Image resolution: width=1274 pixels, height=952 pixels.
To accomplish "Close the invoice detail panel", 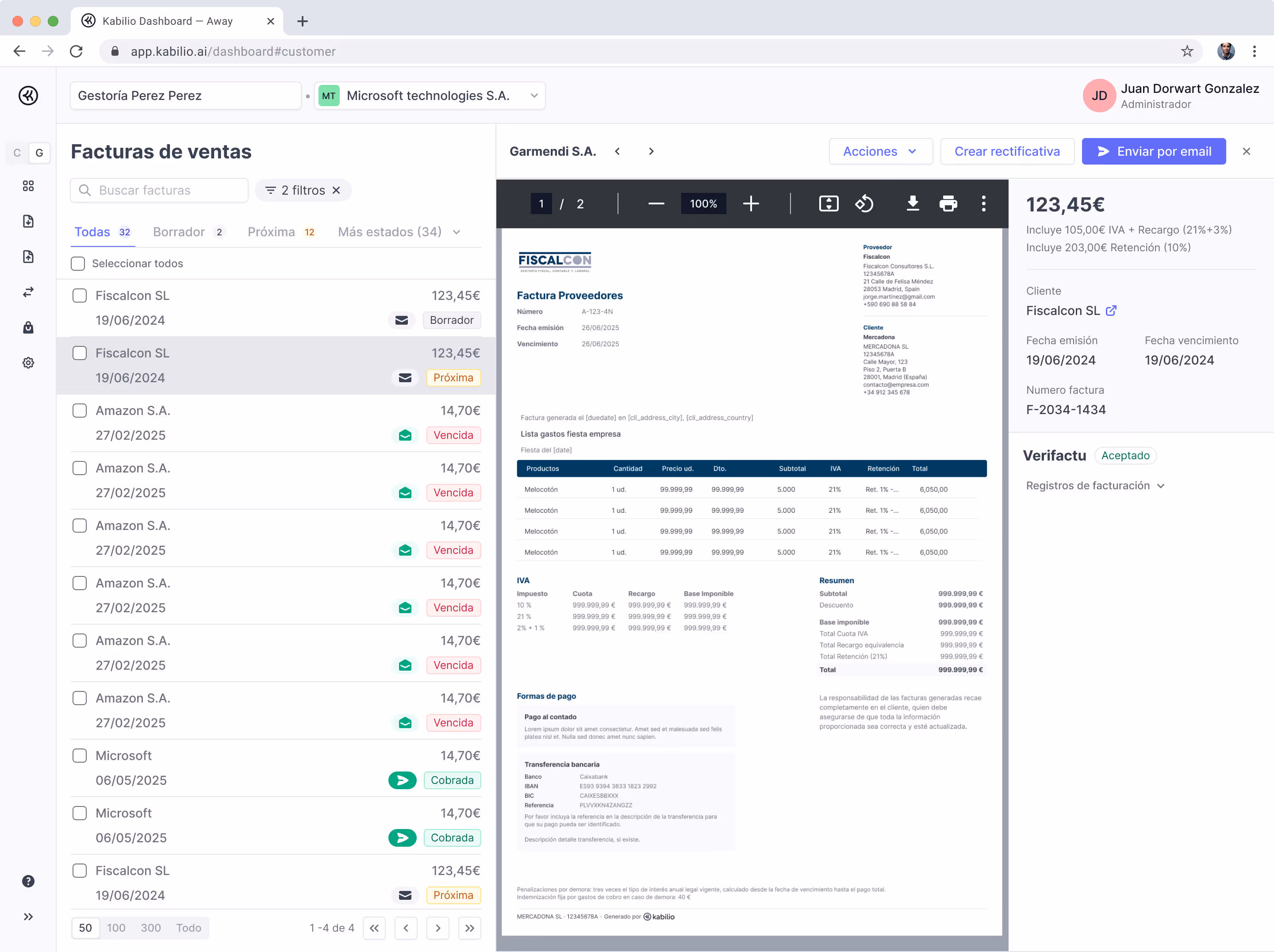I will coord(1246,151).
